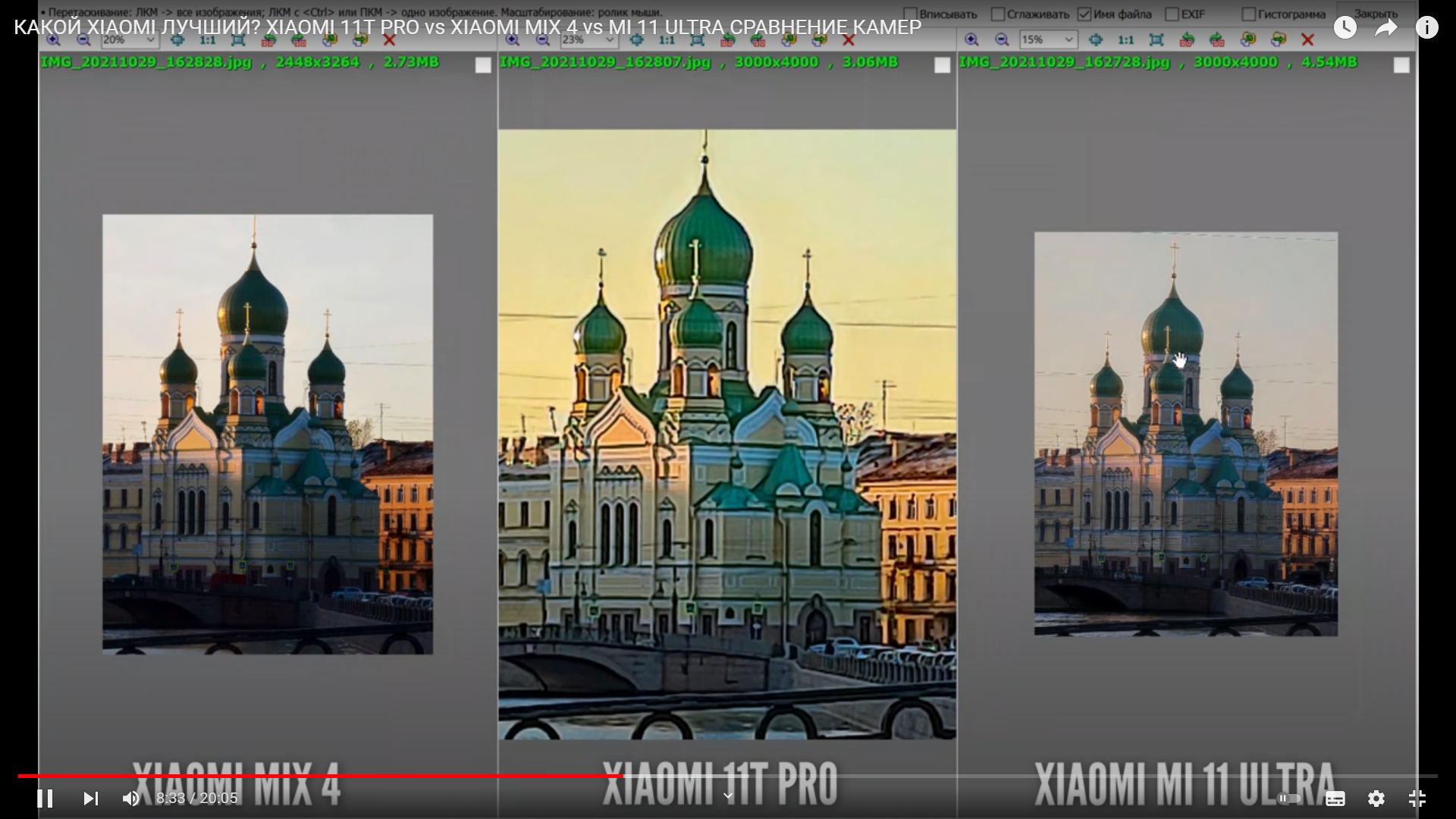Delete middle panel image with red X

click(849, 39)
